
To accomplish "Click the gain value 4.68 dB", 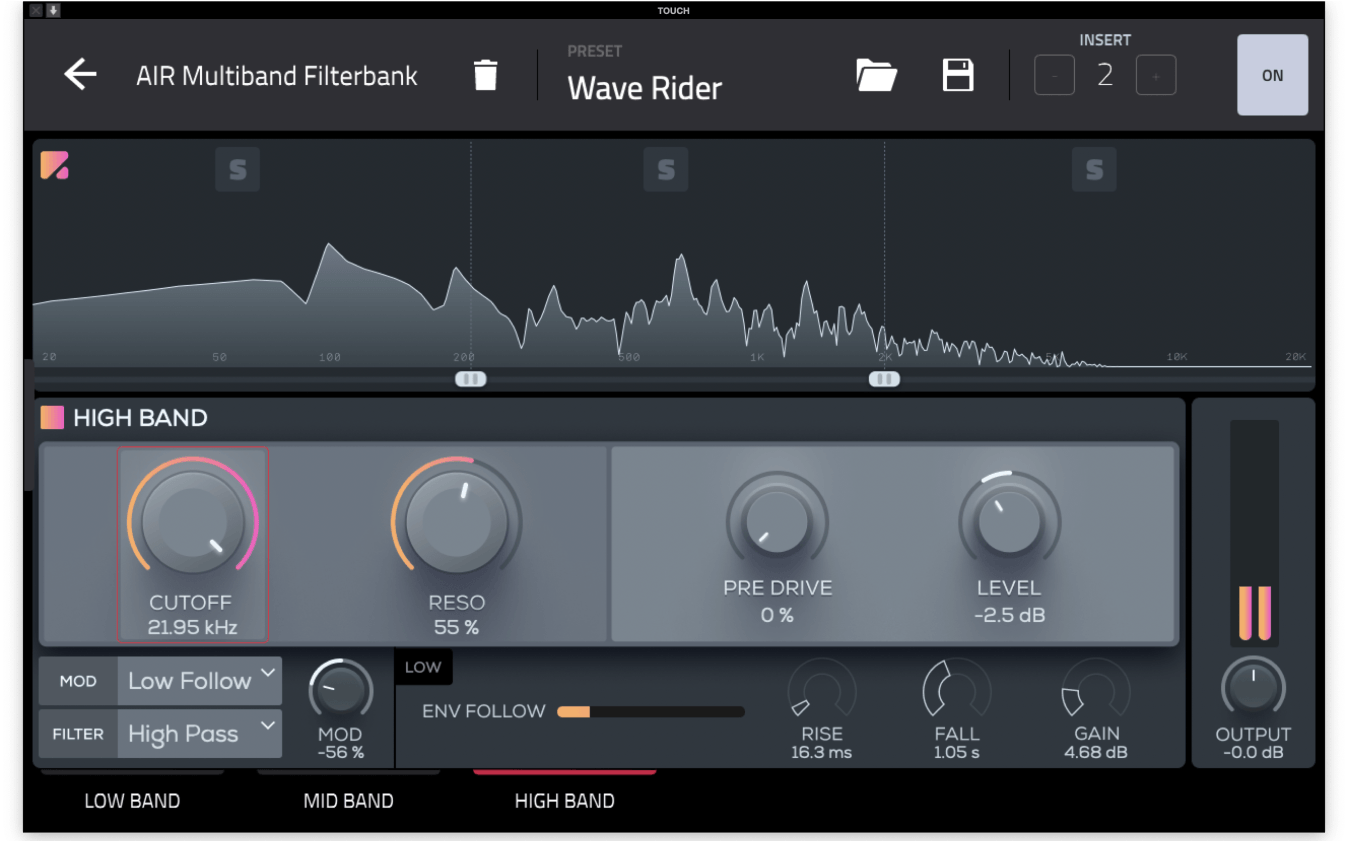I will 1096,752.
